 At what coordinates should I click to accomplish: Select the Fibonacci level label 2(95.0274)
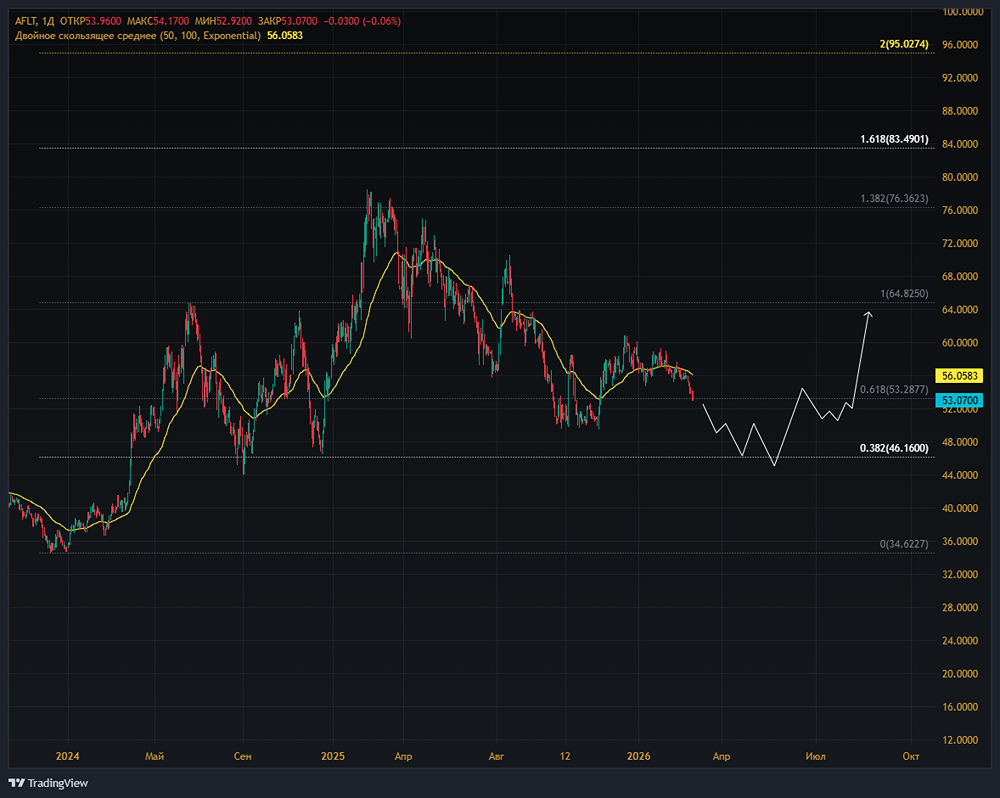904,44
